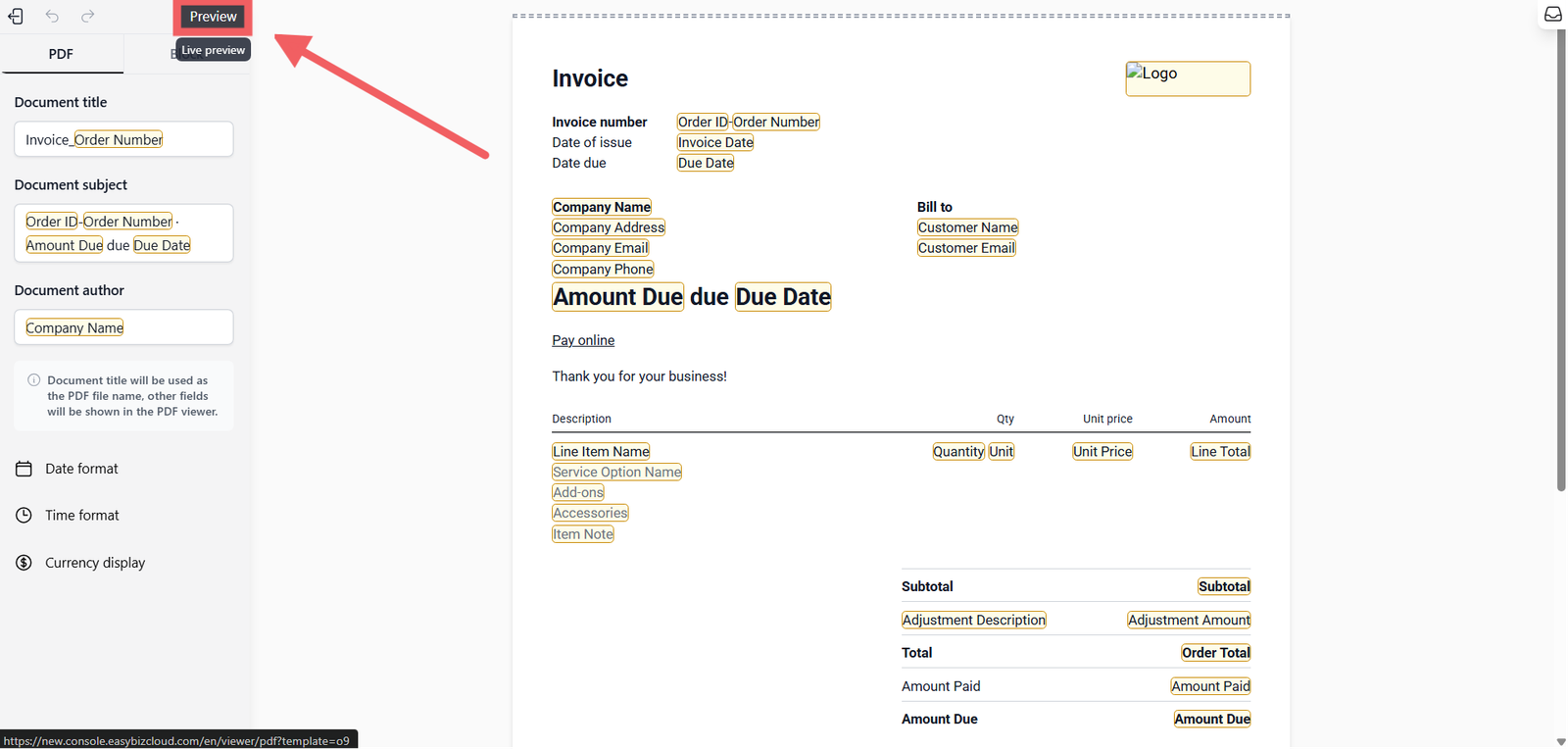1568x749 pixels.
Task: Click the Accessories placeholder
Action: coord(590,513)
